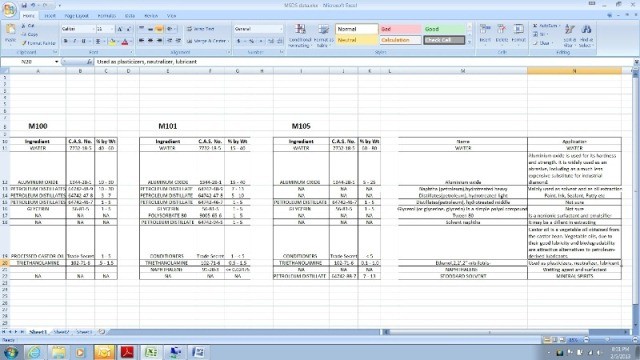Open the Data tab
This screenshot has width=640, height=360.
click(x=130, y=16)
